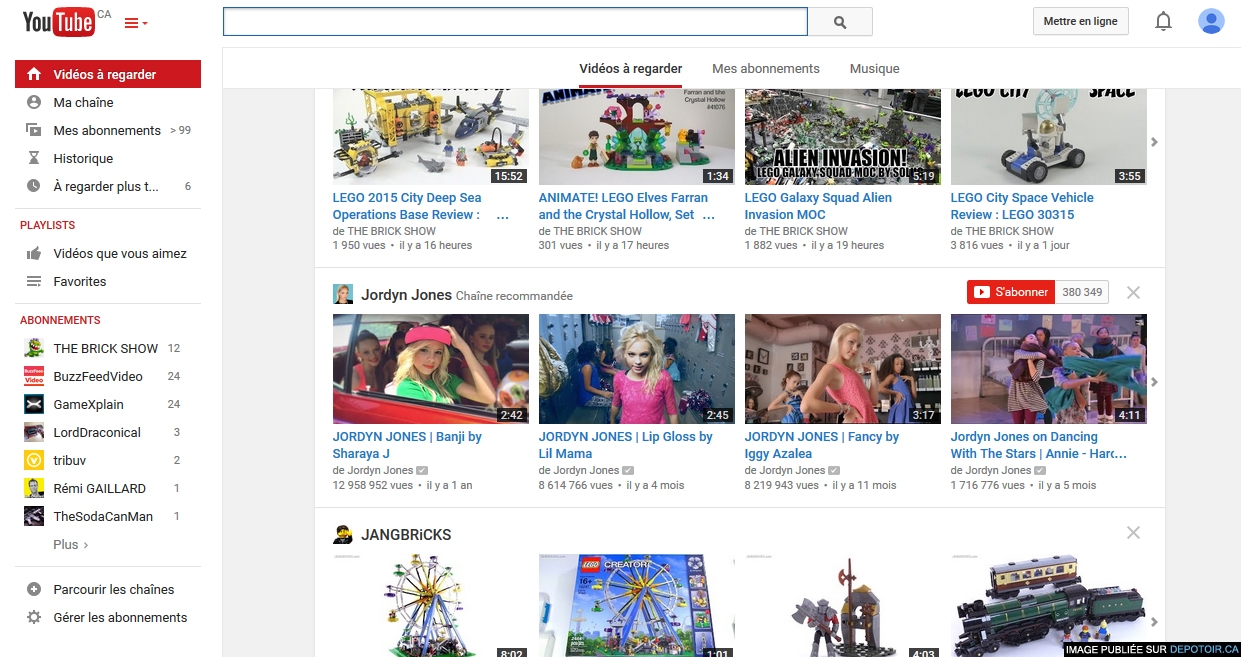Click the watch later clock icon
Image resolution: width=1241 pixels, height=657 pixels.
(34, 186)
